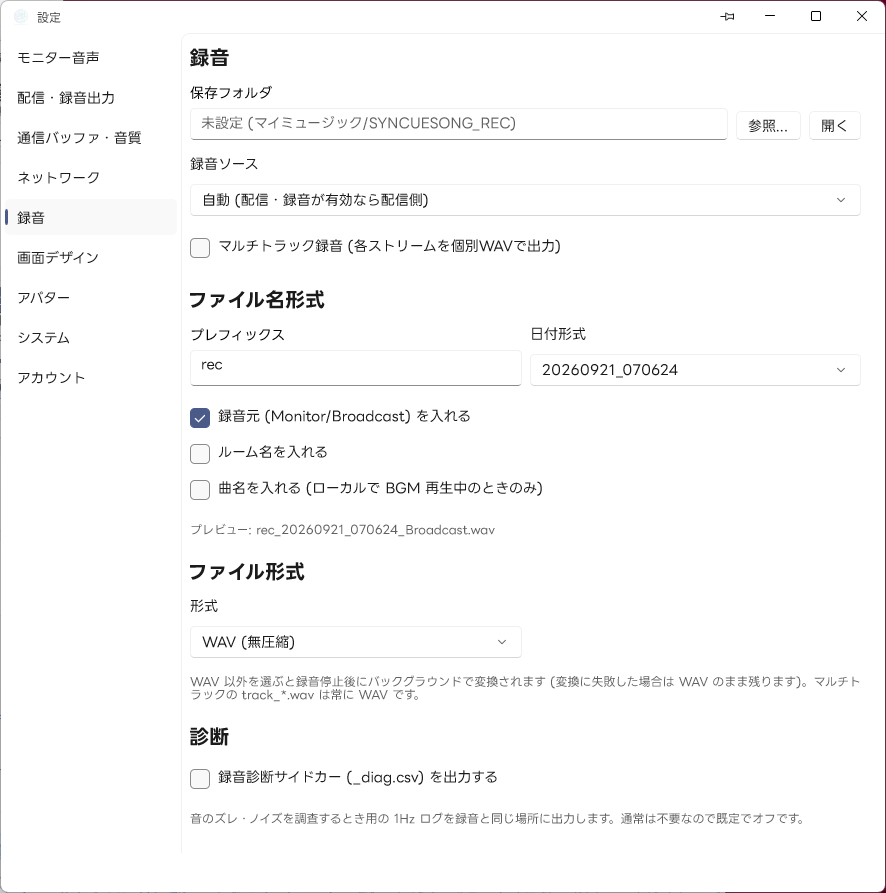Click the 診断 heading

[x=209, y=736]
